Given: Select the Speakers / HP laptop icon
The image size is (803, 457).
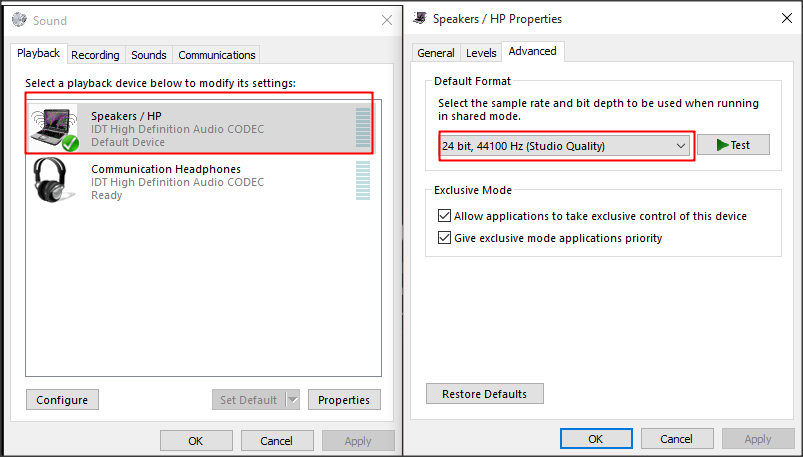Looking at the screenshot, I should point(54,127).
